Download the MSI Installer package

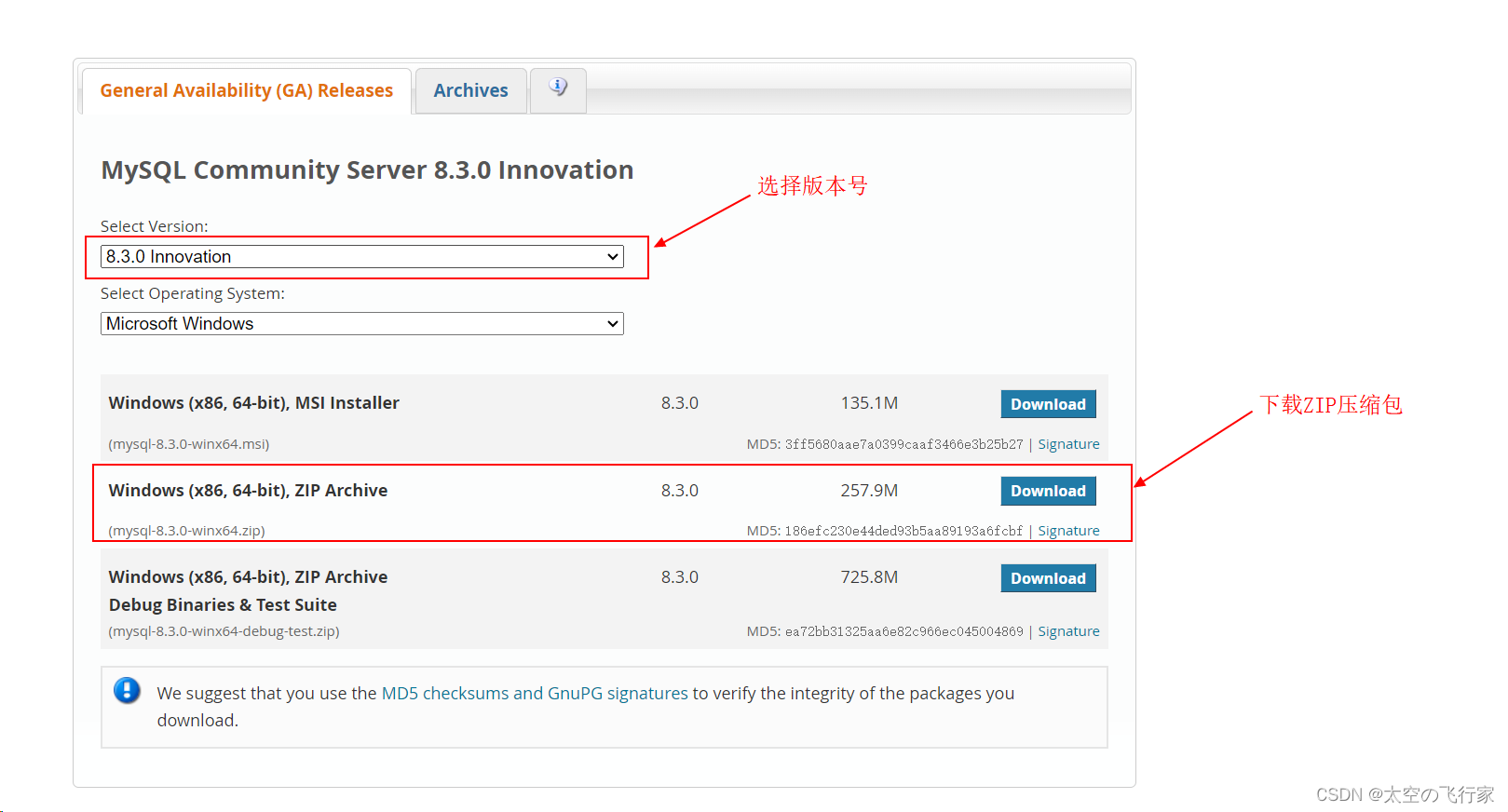(x=1048, y=404)
